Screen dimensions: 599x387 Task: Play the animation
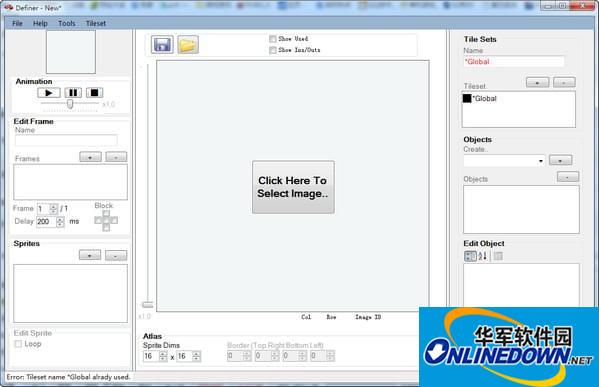pyautogui.click(x=49, y=92)
